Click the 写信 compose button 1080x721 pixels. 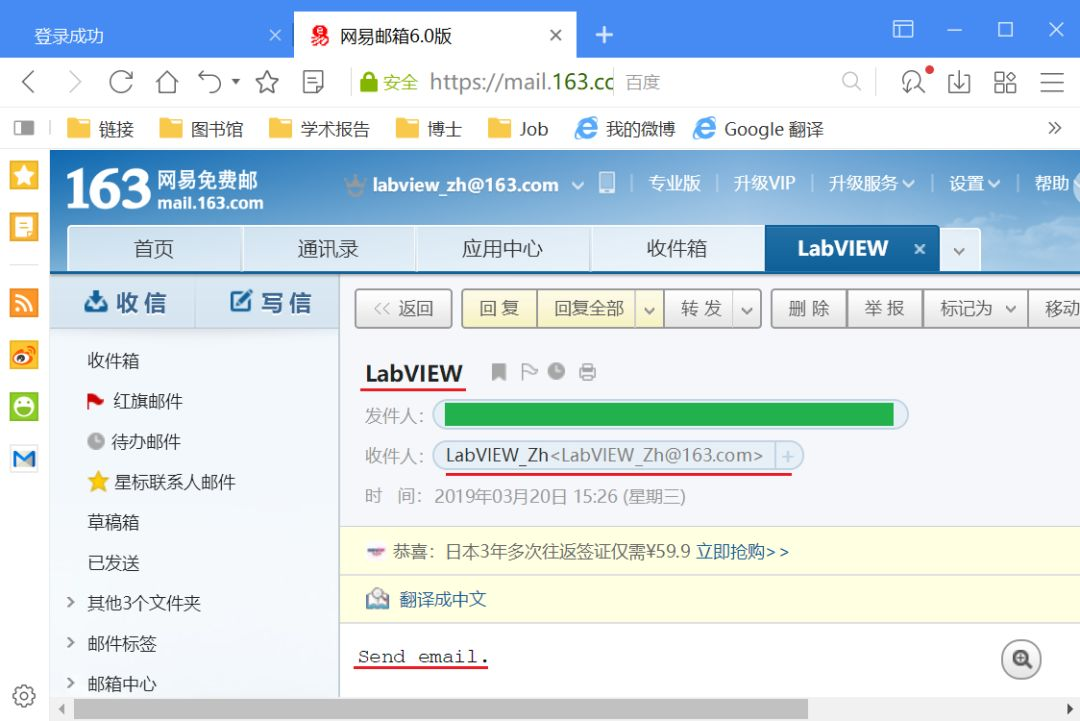[x=271, y=302]
